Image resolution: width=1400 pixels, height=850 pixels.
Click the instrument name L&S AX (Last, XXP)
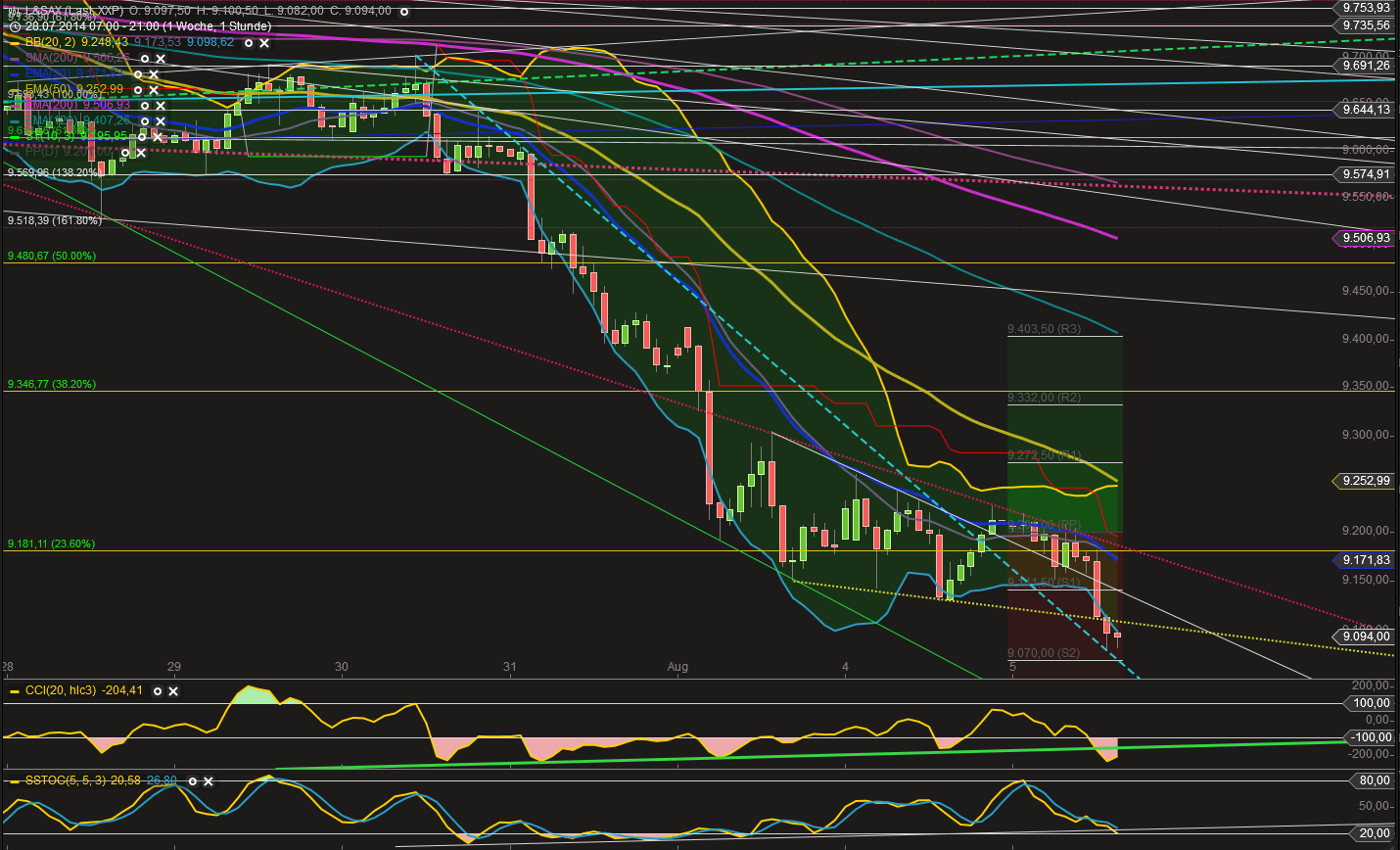point(75,11)
